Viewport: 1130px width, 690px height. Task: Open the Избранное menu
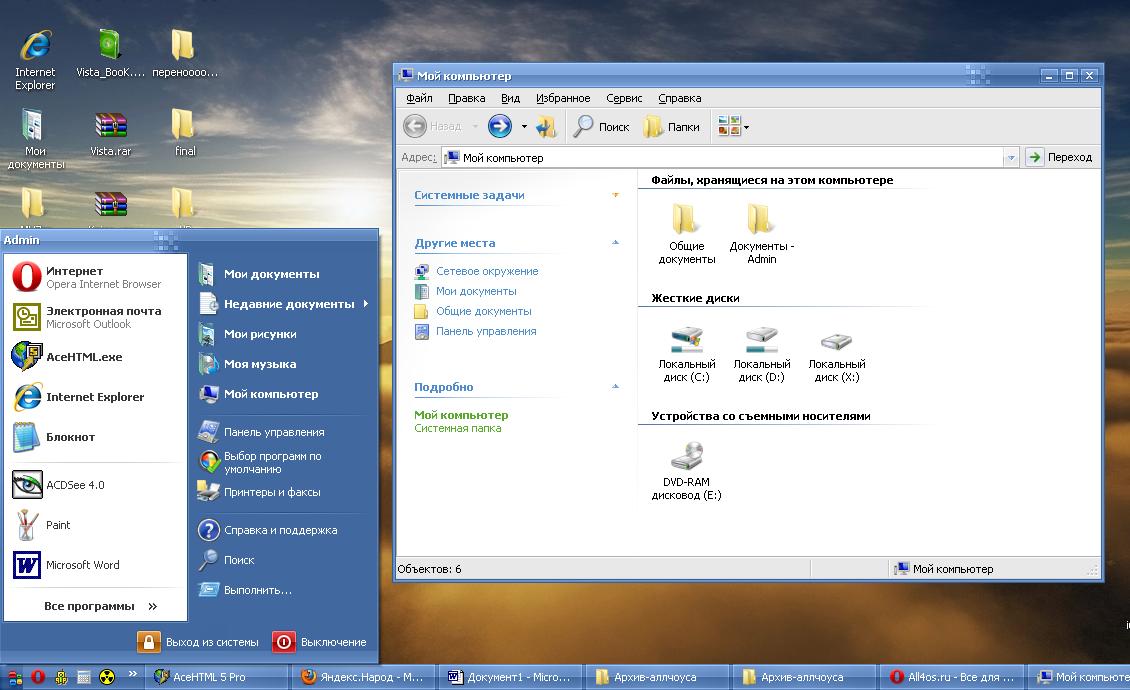[x=563, y=98]
